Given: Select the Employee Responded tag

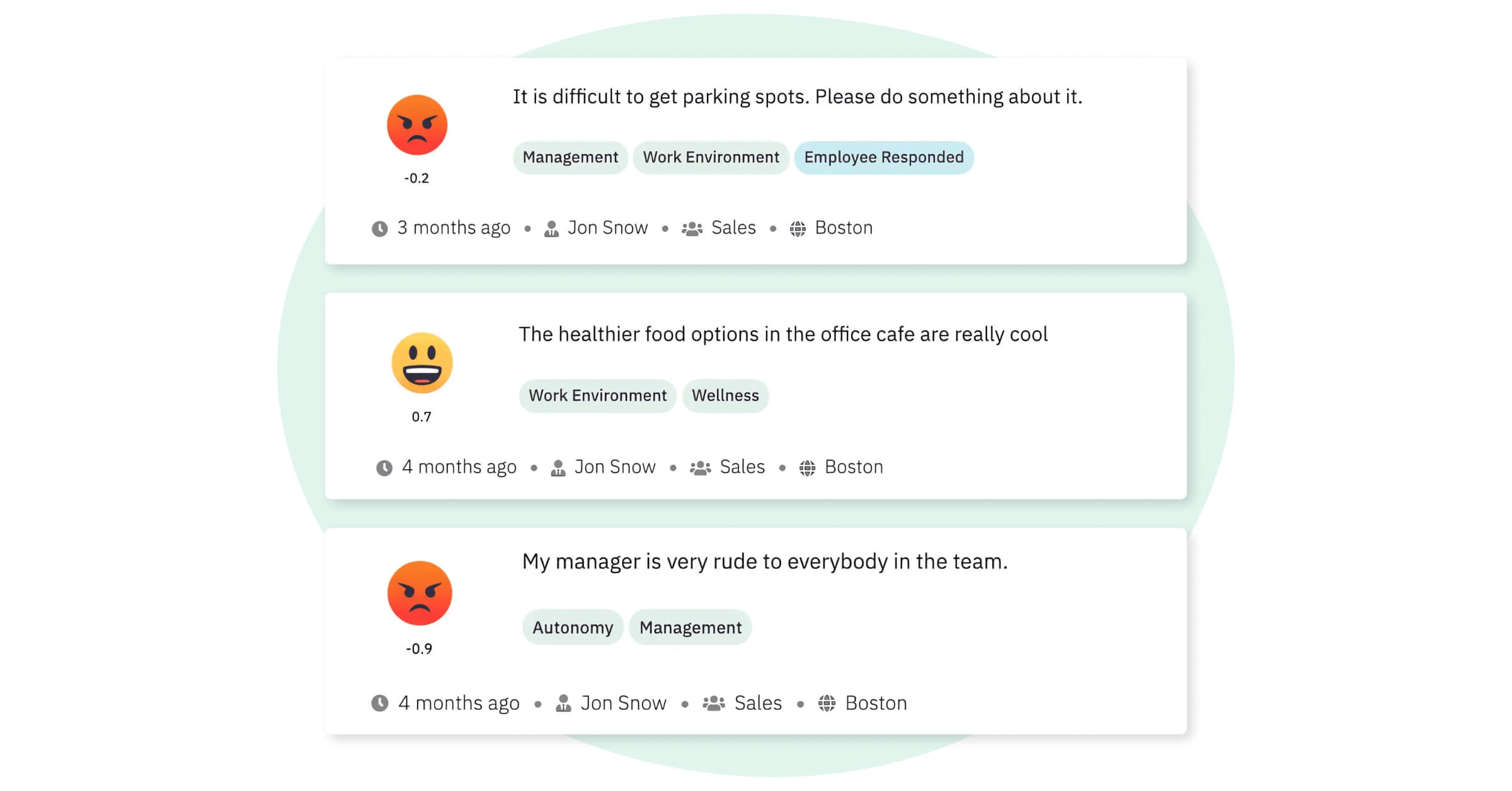Looking at the screenshot, I should [884, 157].
